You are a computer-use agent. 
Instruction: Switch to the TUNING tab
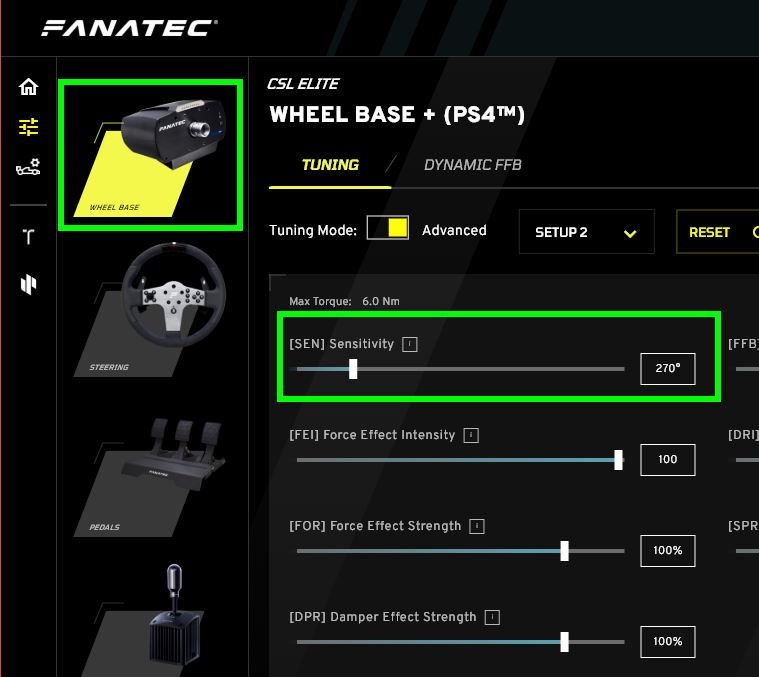330,165
